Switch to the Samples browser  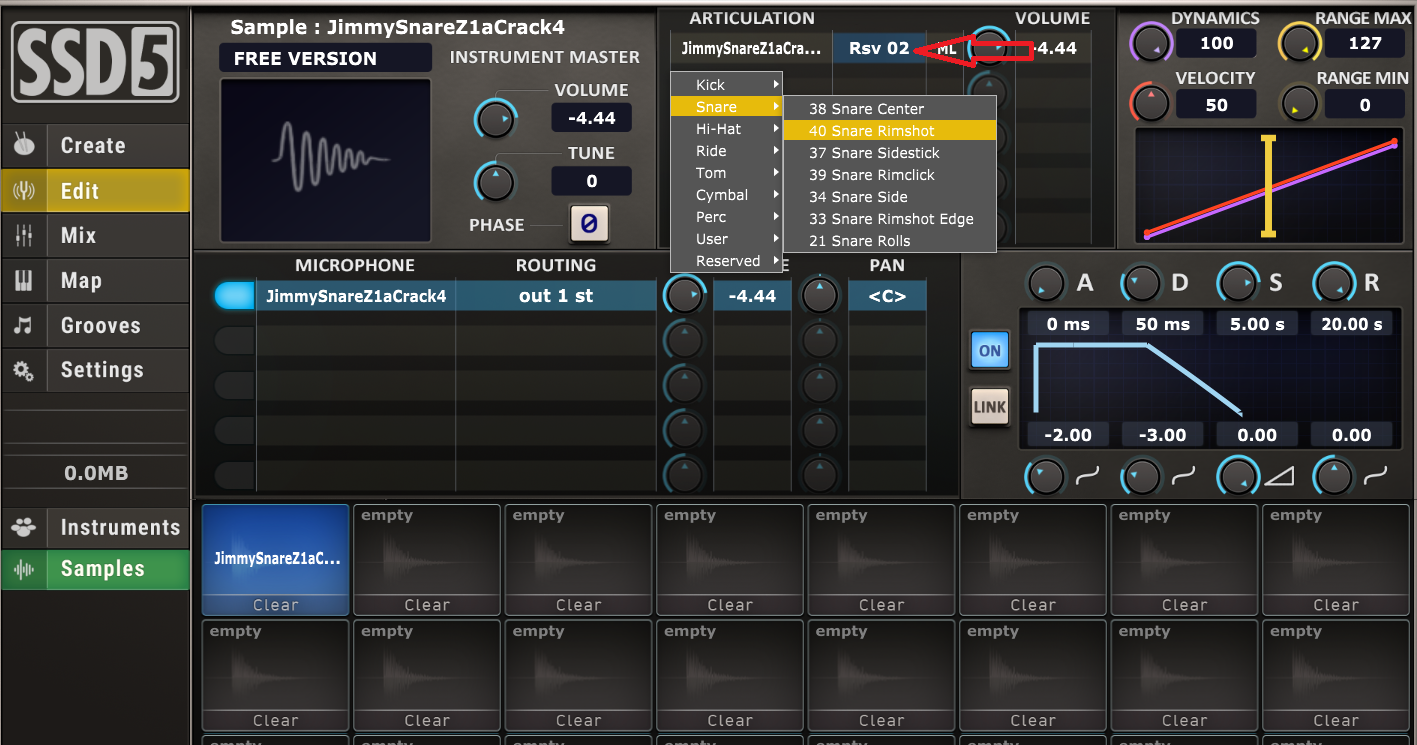coord(95,569)
